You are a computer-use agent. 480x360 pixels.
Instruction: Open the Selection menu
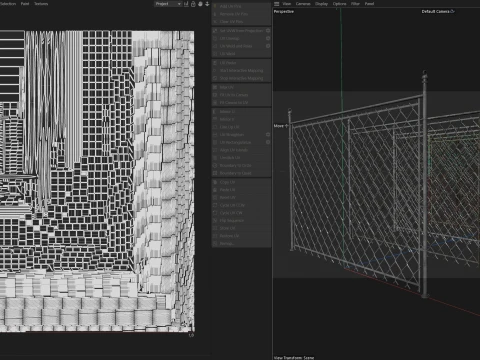point(8,4)
